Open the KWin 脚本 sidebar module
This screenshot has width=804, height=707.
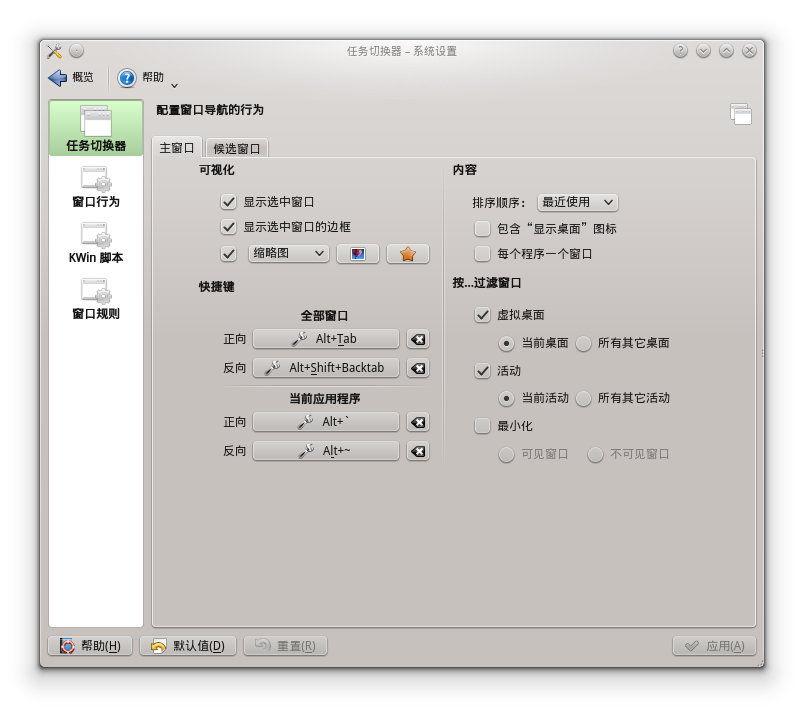(x=96, y=243)
